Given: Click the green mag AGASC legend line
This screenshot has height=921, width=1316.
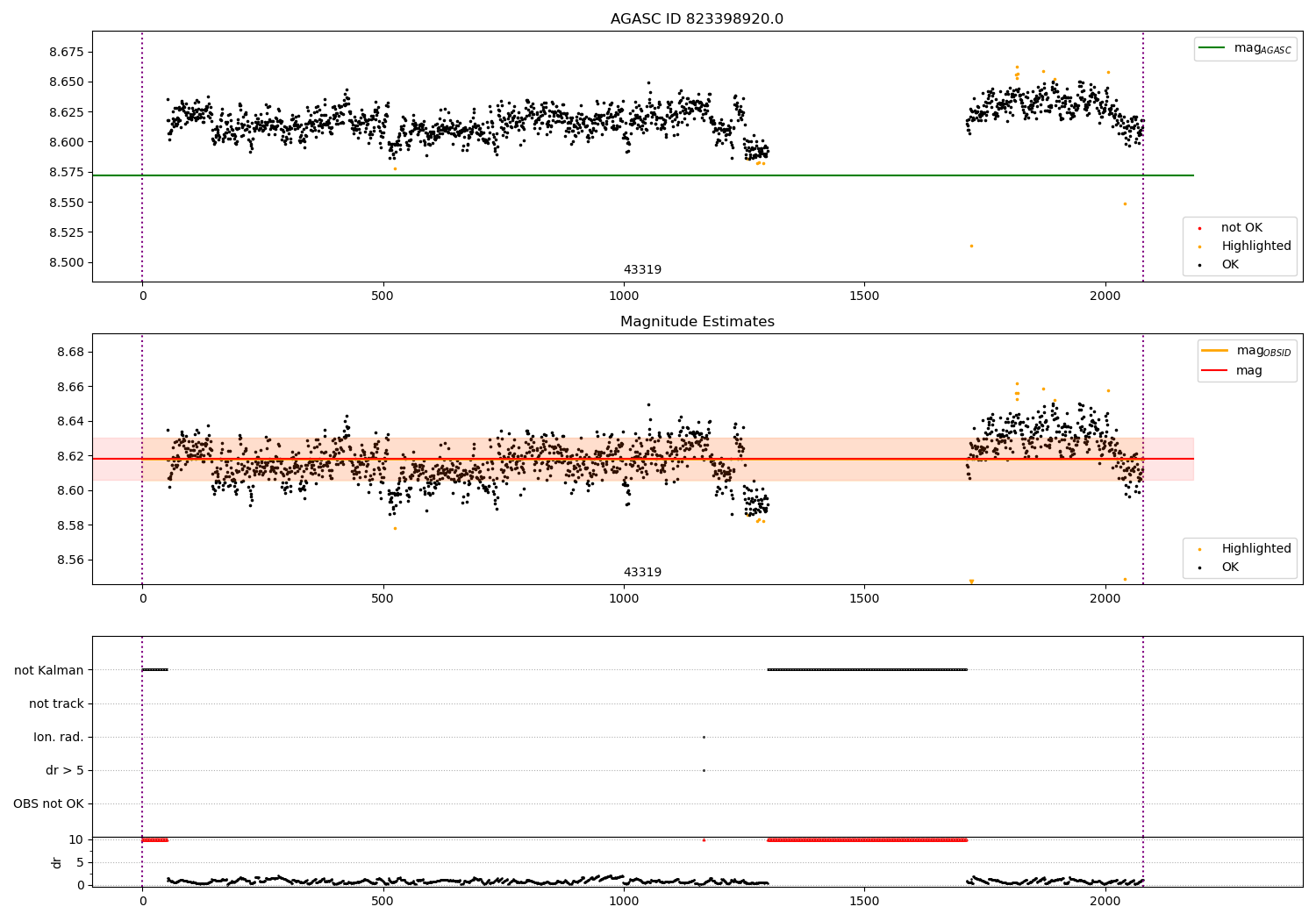Looking at the screenshot, I should (x=1212, y=48).
